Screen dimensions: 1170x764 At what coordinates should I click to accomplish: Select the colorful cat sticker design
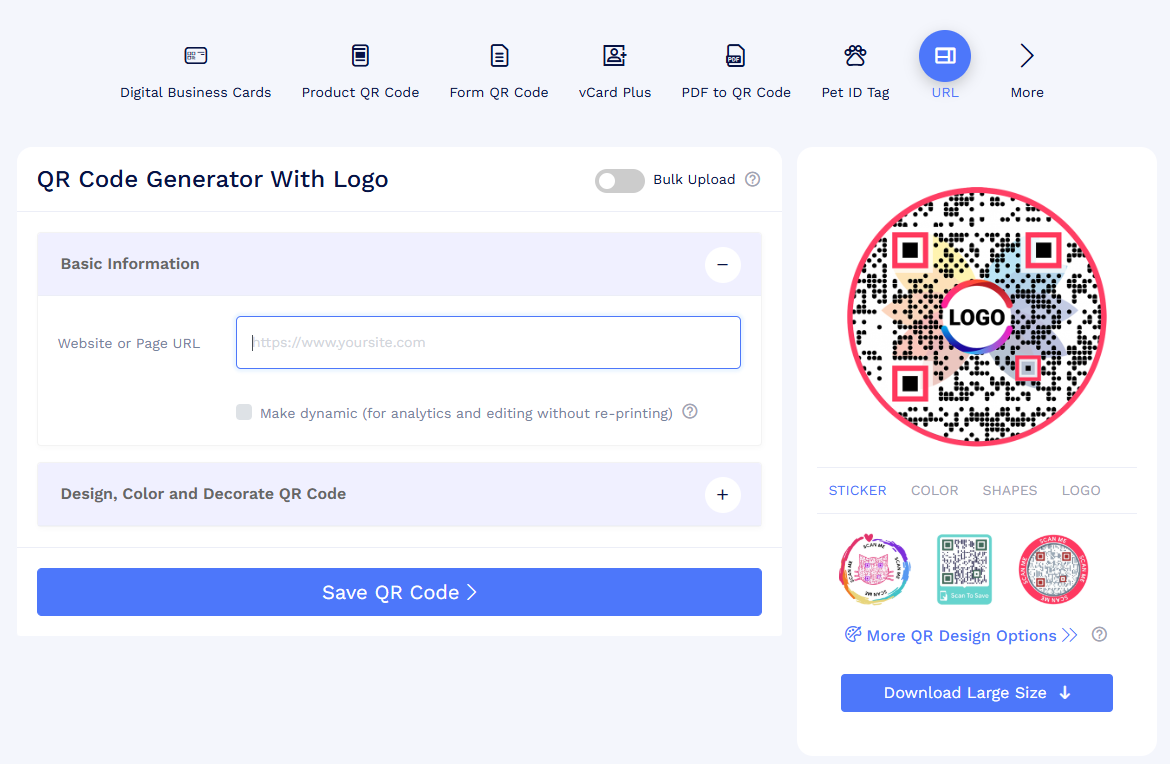tap(875, 569)
